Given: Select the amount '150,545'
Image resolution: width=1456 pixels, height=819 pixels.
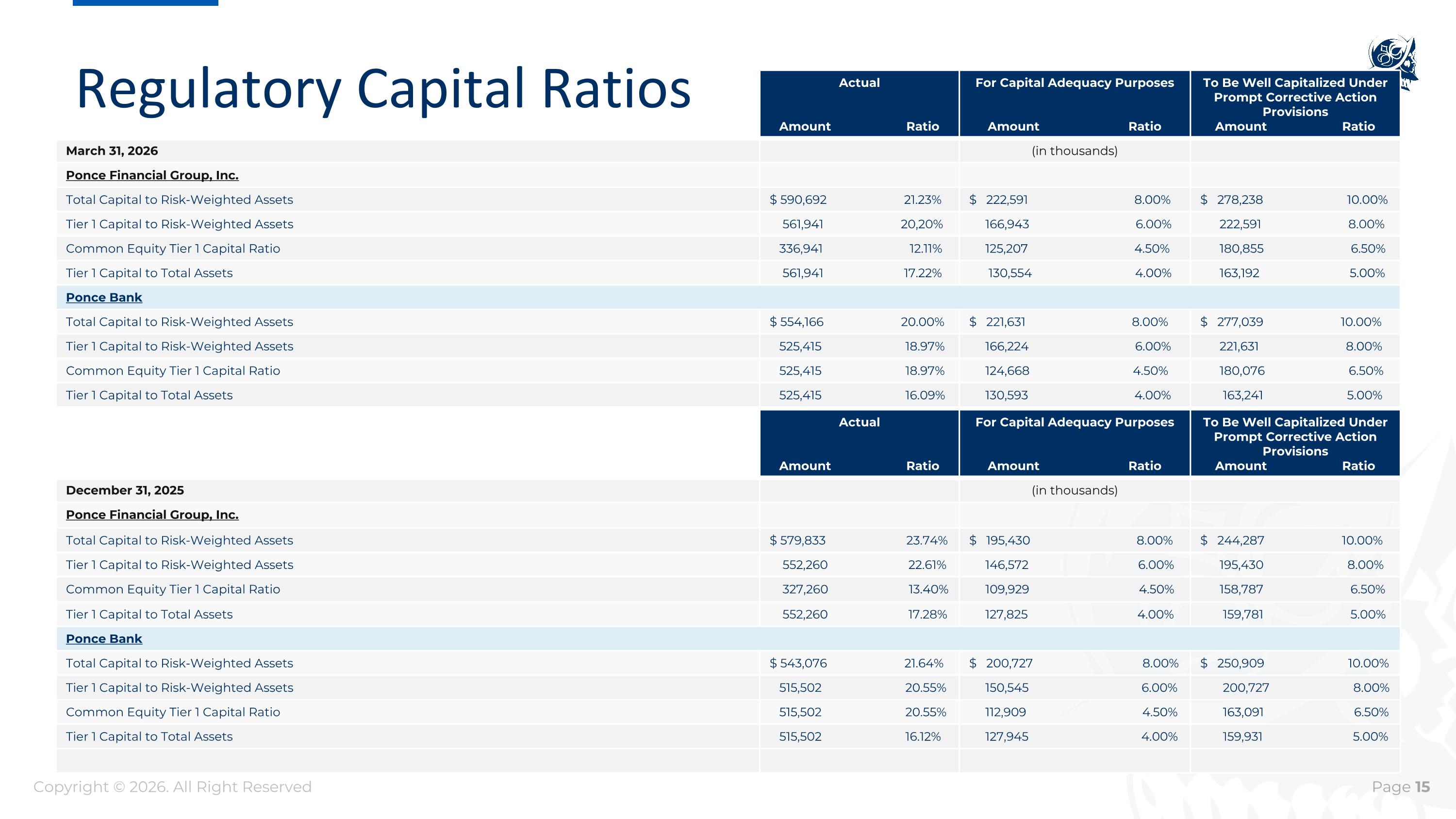Looking at the screenshot, I should tap(1007, 688).
